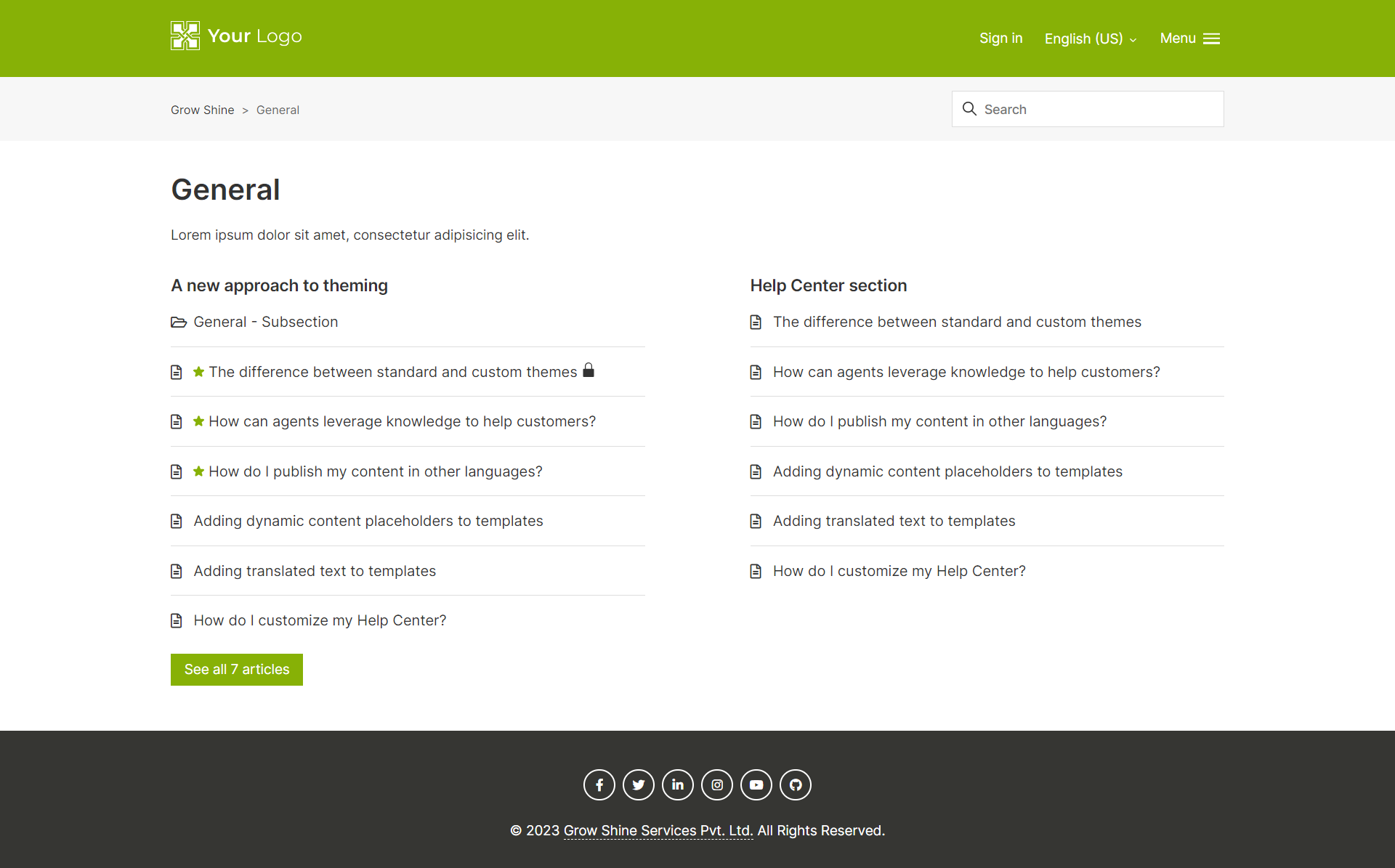The height and width of the screenshot is (868, 1395).
Task: Click the LinkedIn footer icon
Action: pyautogui.click(x=677, y=784)
